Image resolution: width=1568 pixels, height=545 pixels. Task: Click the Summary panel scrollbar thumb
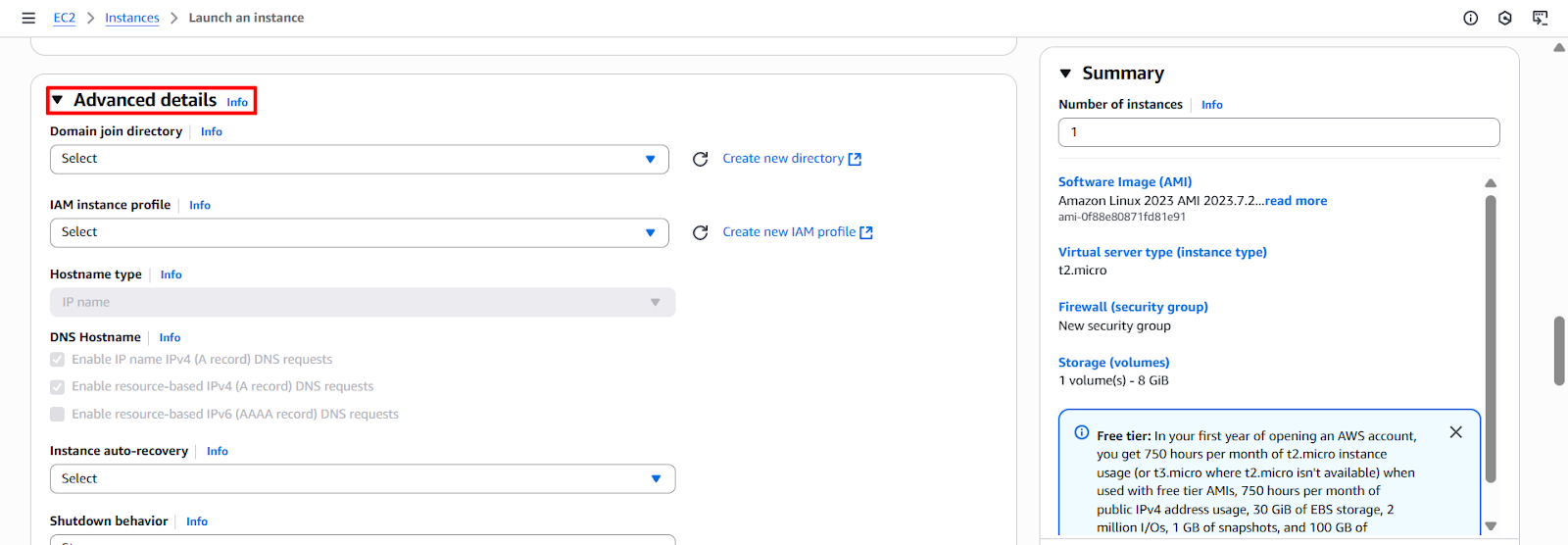tap(1491, 338)
